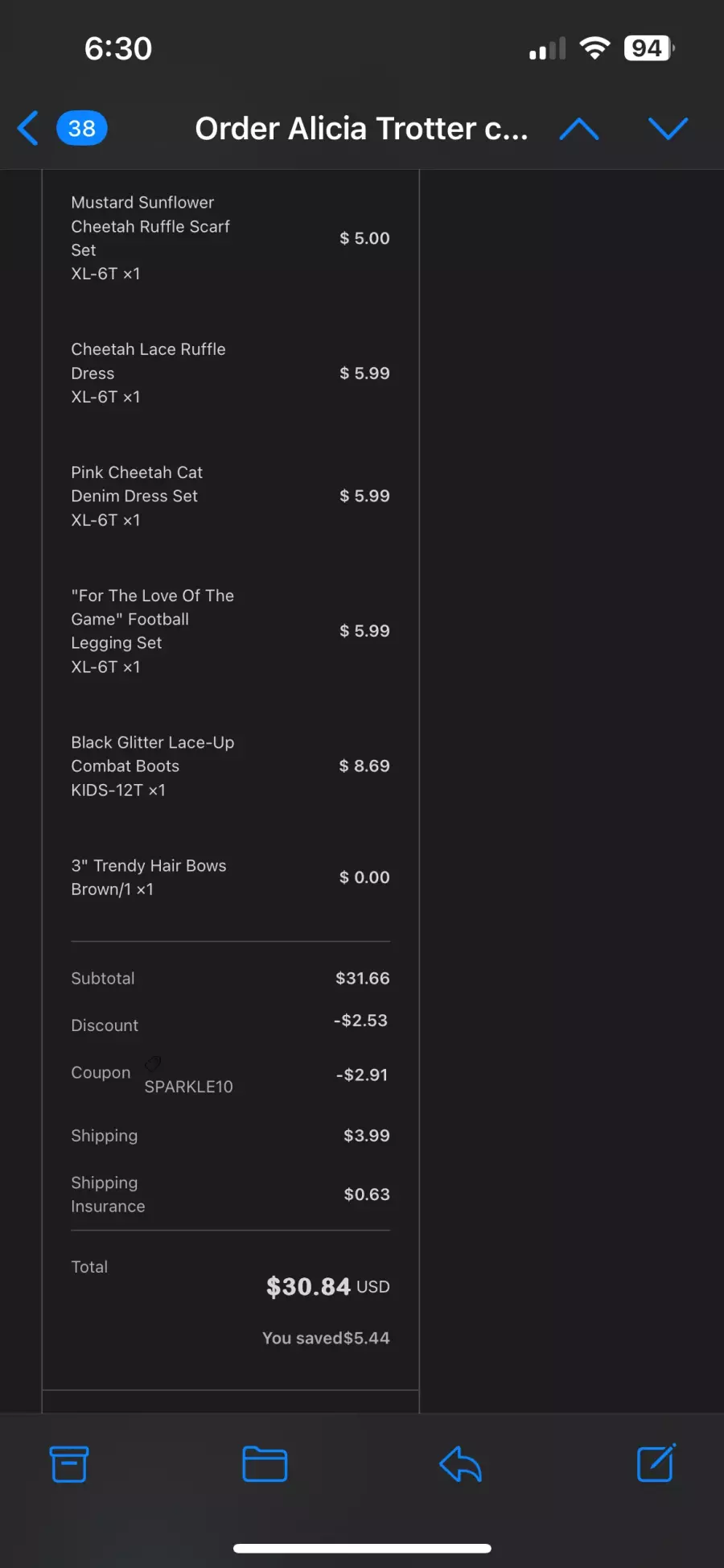Reply using the curved arrow icon
The width and height of the screenshot is (724, 1568).
click(460, 1464)
